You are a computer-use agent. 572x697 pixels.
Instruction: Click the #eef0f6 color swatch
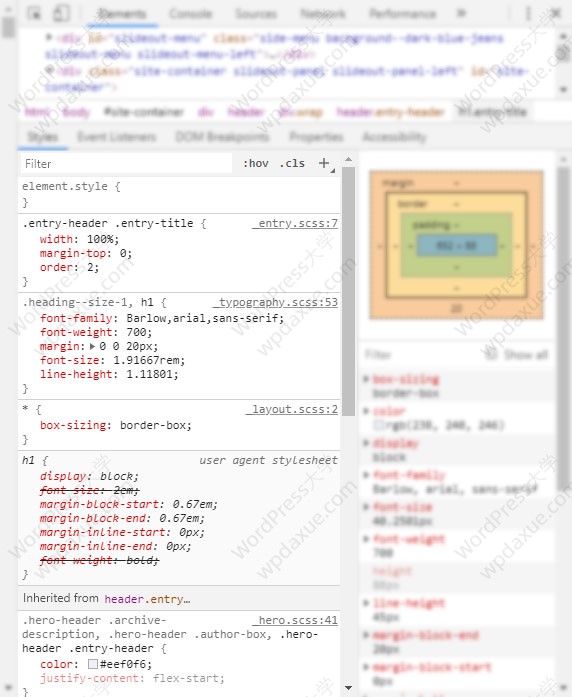93,664
